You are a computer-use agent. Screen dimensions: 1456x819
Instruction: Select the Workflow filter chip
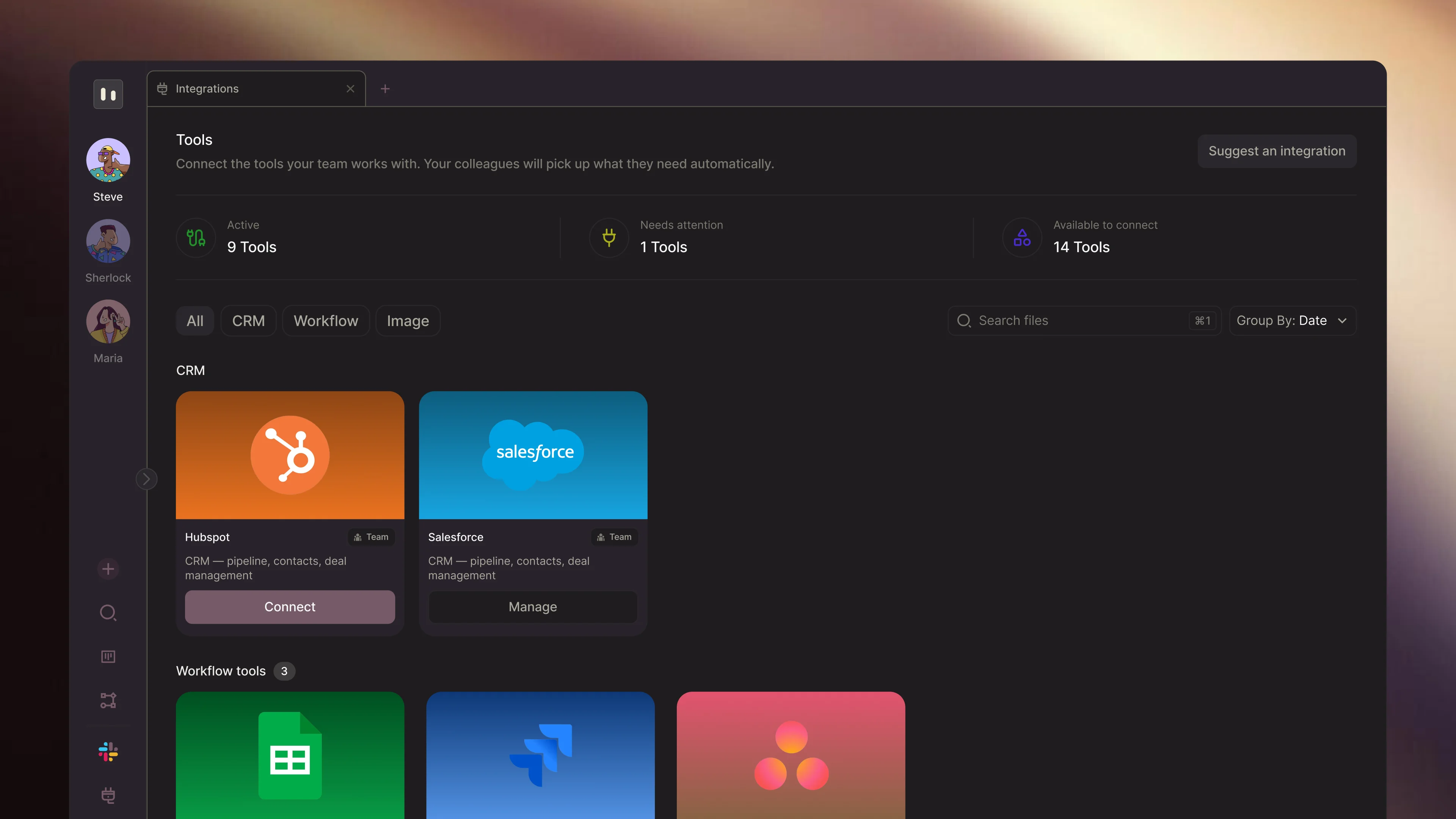point(326,321)
